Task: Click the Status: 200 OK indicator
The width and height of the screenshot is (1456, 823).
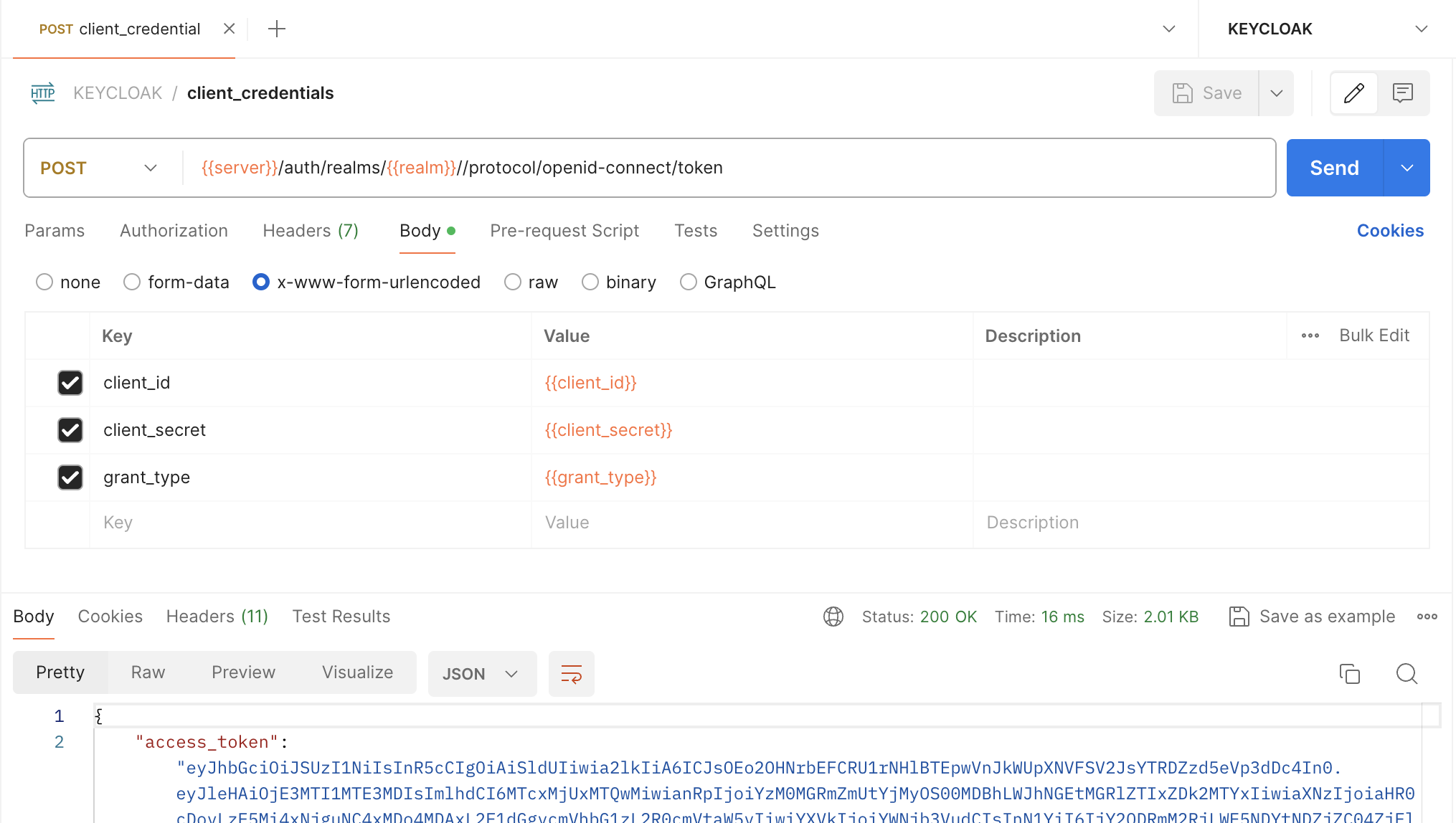Action: 920,617
